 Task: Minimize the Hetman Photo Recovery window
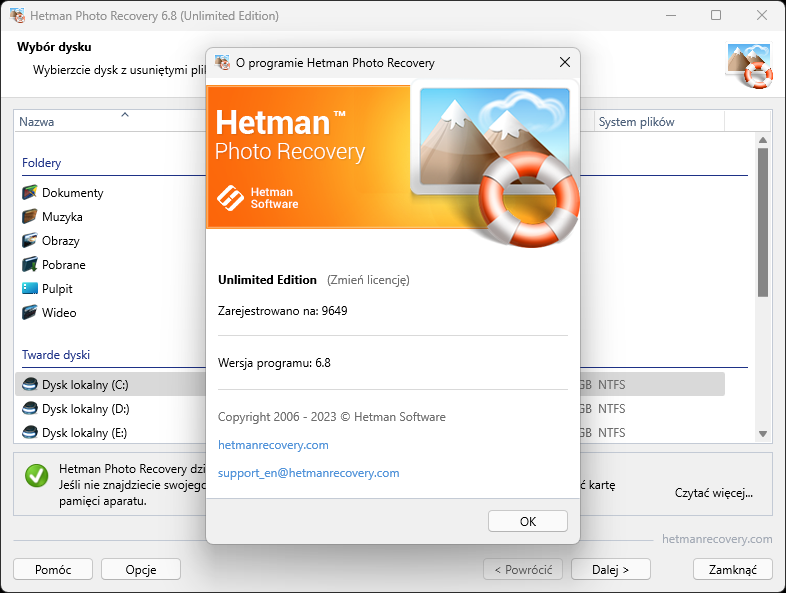pos(671,15)
